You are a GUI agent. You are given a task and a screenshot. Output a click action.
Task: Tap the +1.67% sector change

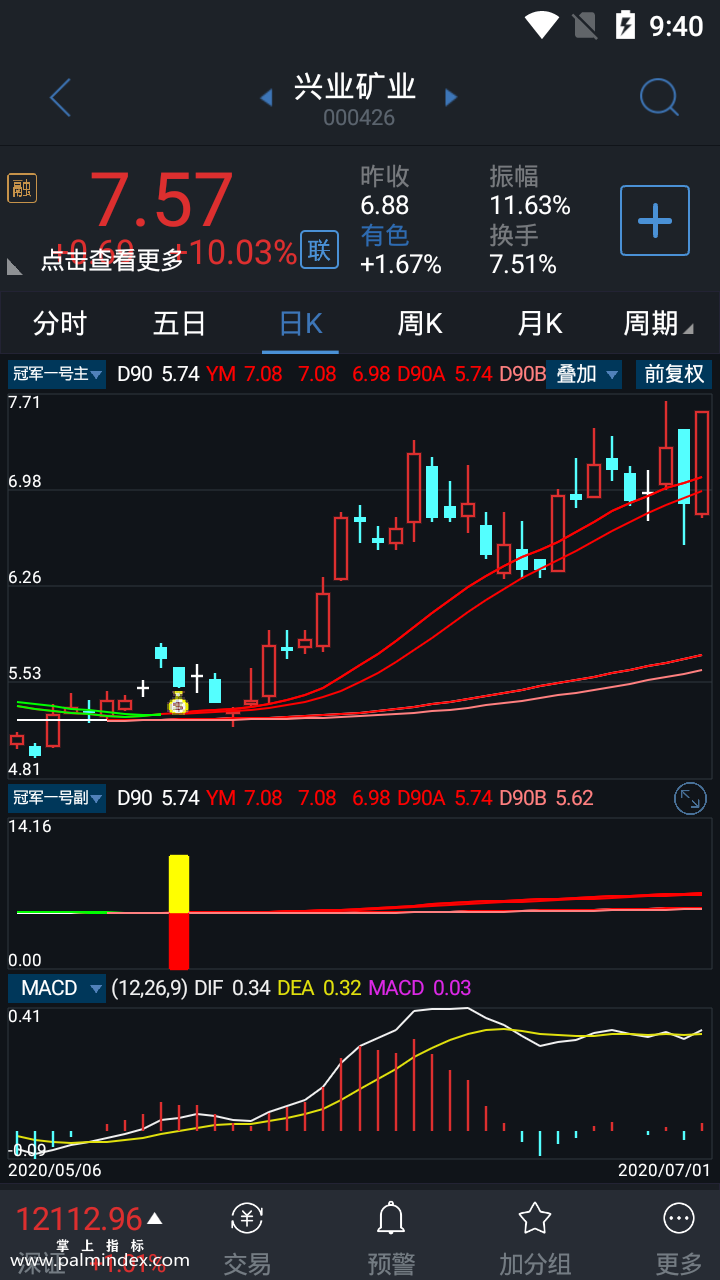point(401,264)
